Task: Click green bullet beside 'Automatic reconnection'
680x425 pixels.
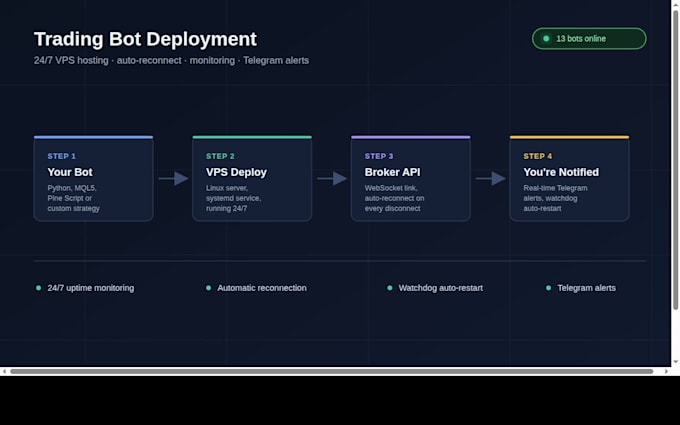Action: click(x=209, y=288)
